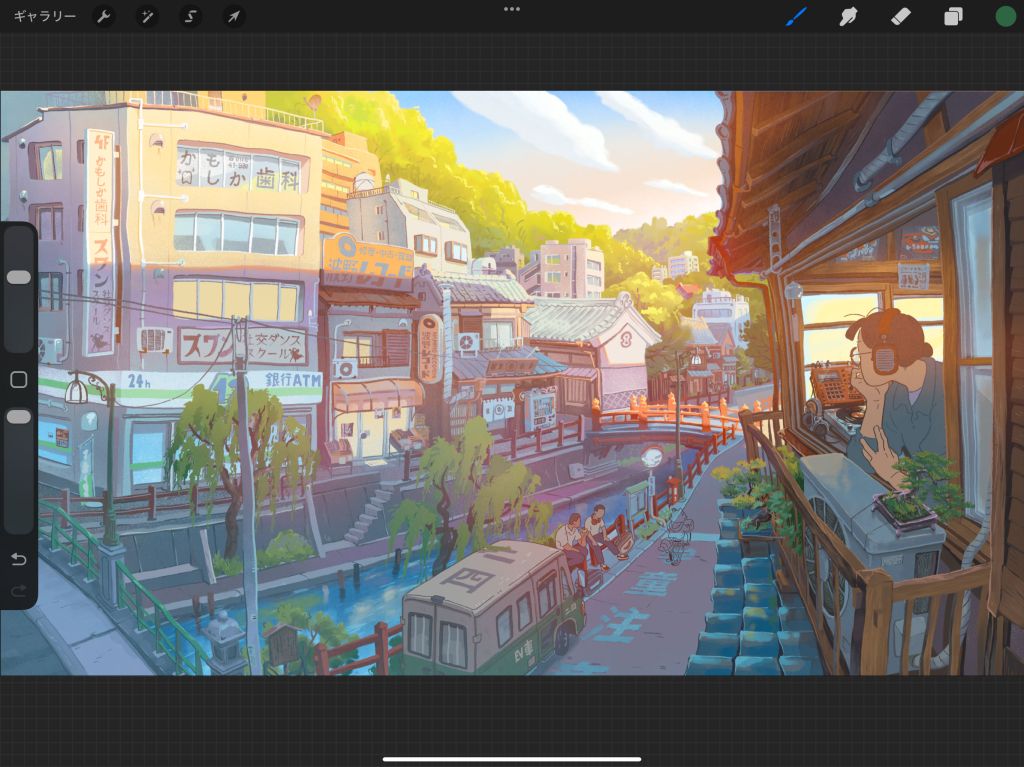Open the Layers panel icon
The width and height of the screenshot is (1024, 767).
pos(953,16)
